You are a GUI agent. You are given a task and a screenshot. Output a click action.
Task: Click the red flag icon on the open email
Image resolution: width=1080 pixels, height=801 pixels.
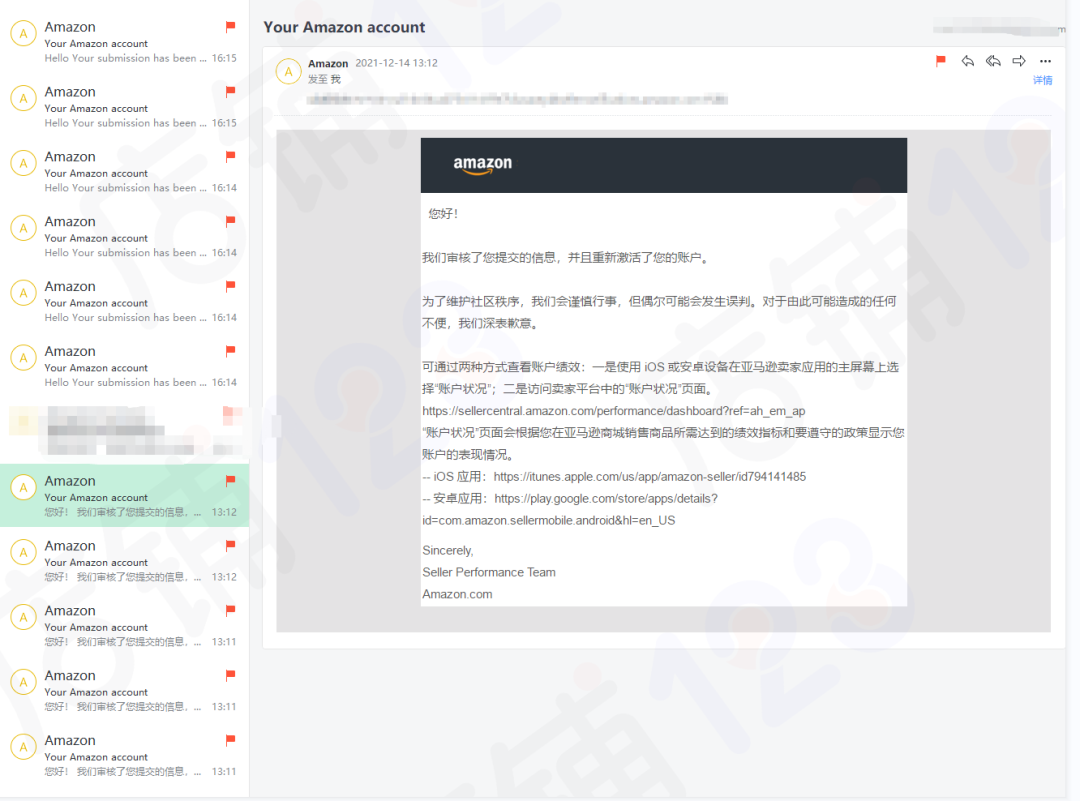(939, 61)
